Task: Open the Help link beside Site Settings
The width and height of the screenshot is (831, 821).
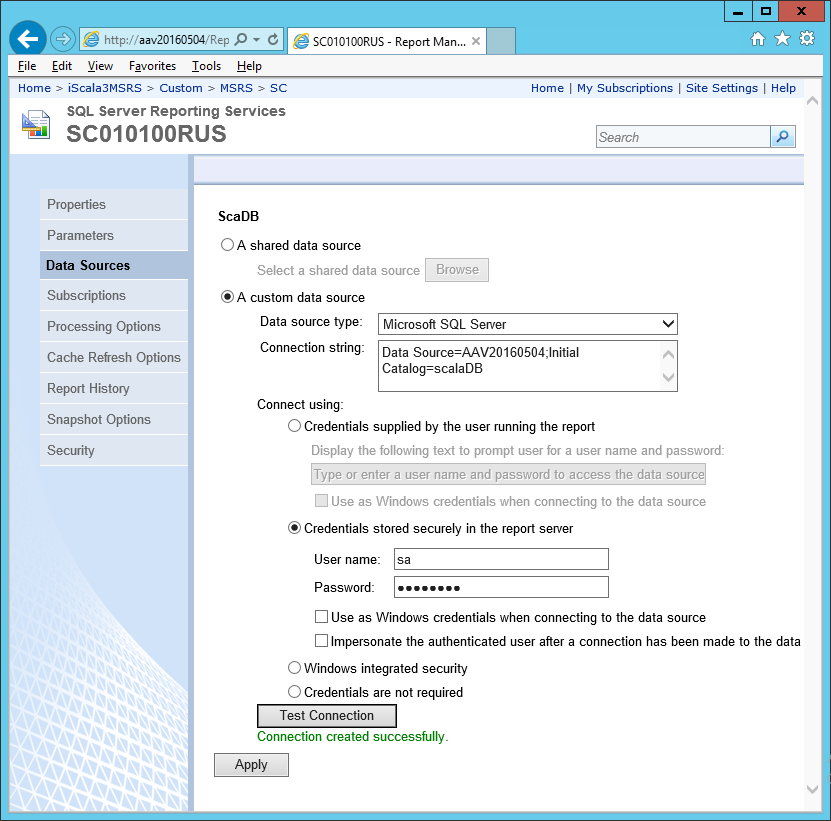Action: pos(783,88)
